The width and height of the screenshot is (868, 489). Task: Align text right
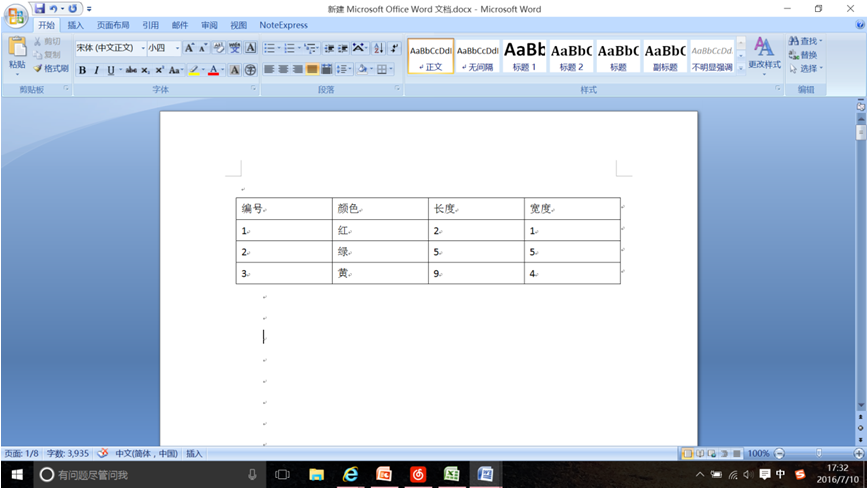click(298, 69)
